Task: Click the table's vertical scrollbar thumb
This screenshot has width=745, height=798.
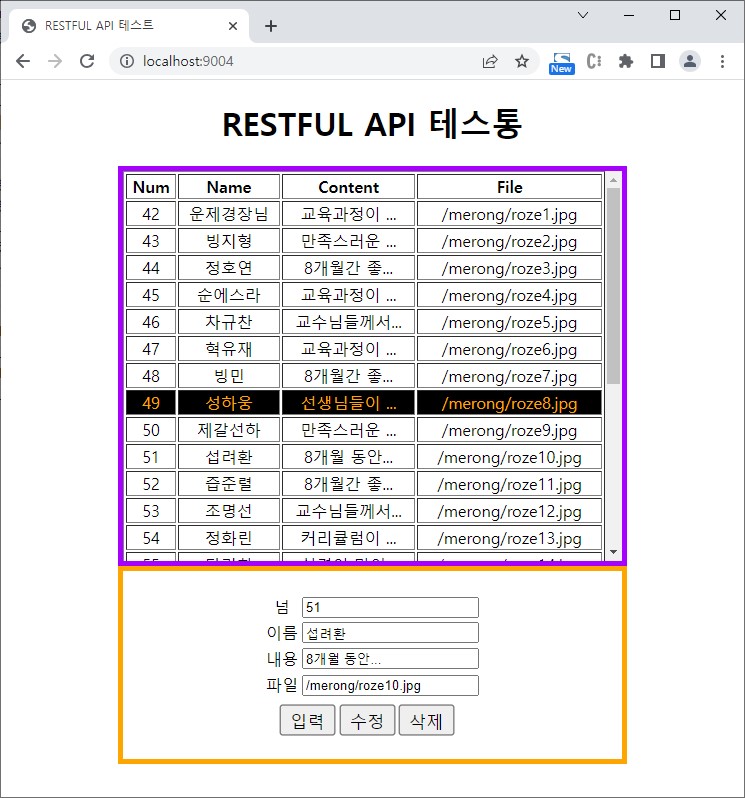Action: (613, 286)
